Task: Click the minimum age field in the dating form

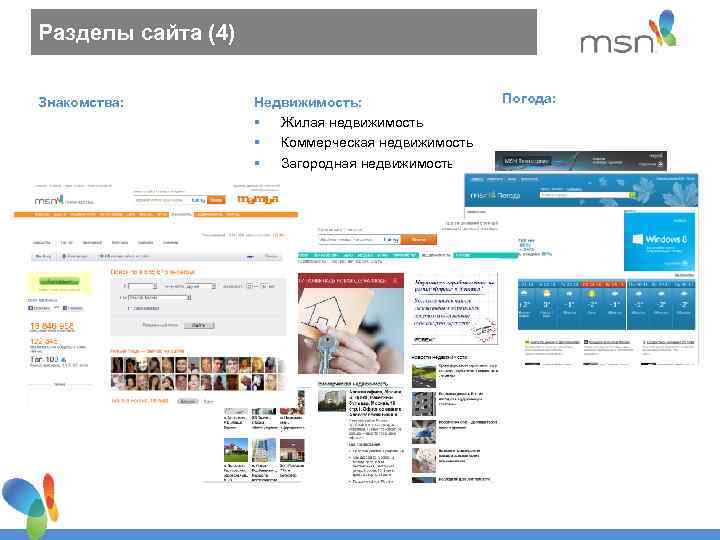Action: pyautogui.click(x=250, y=286)
